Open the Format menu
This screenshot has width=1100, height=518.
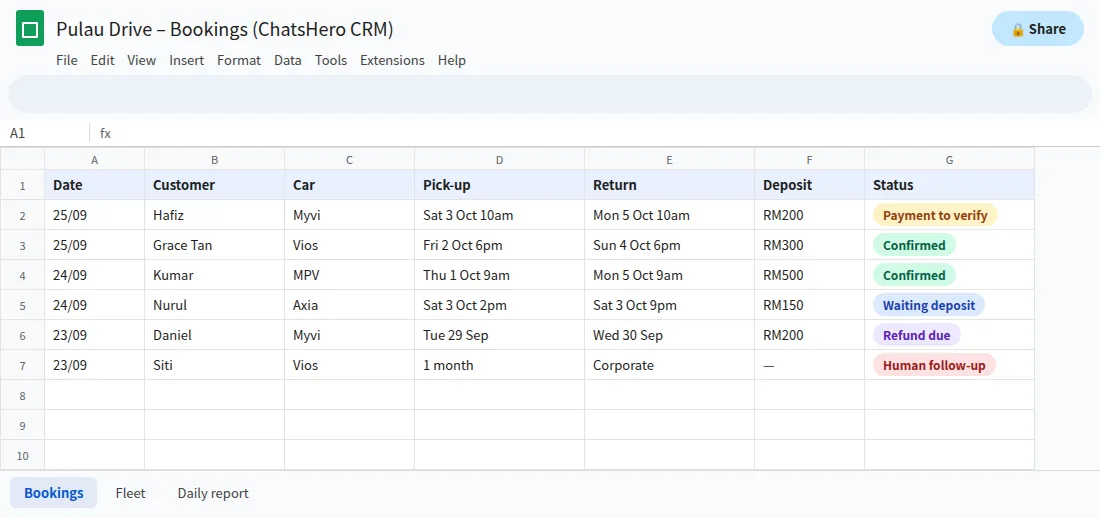click(x=239, y=60)
